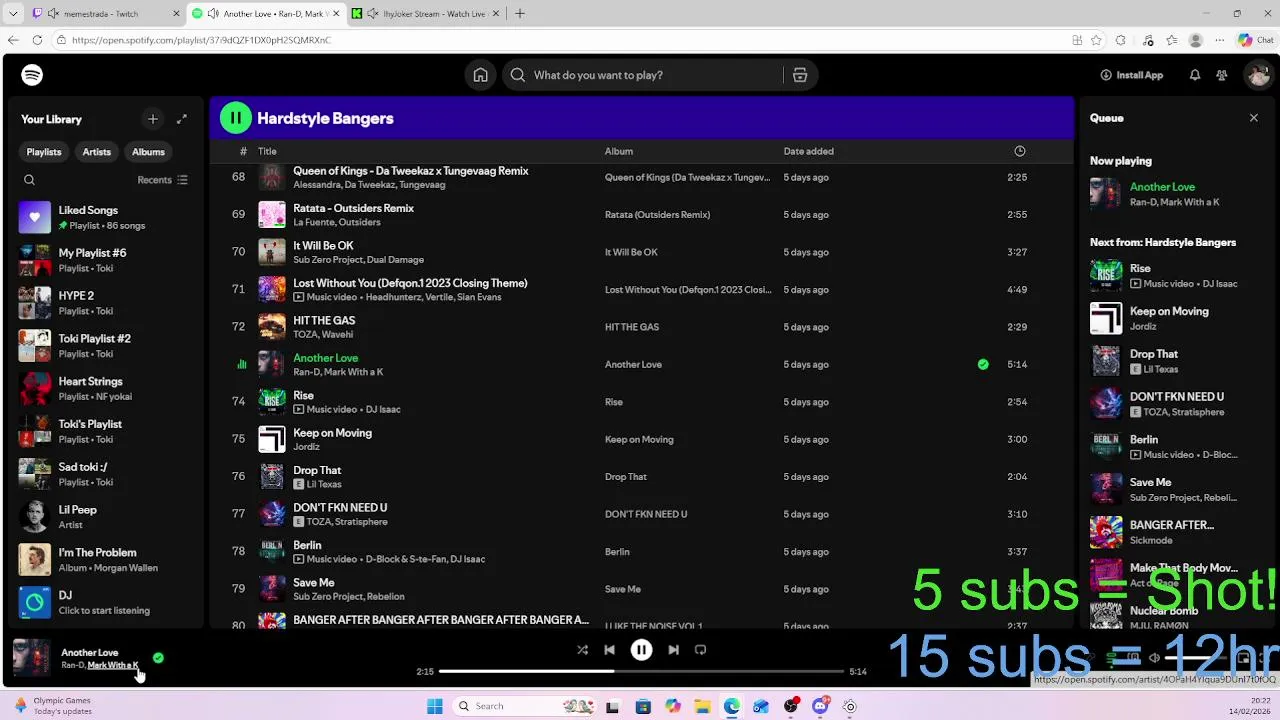Expand Your Library to full view
This screenshot has height=720, width=1280.
pos(182,119)
